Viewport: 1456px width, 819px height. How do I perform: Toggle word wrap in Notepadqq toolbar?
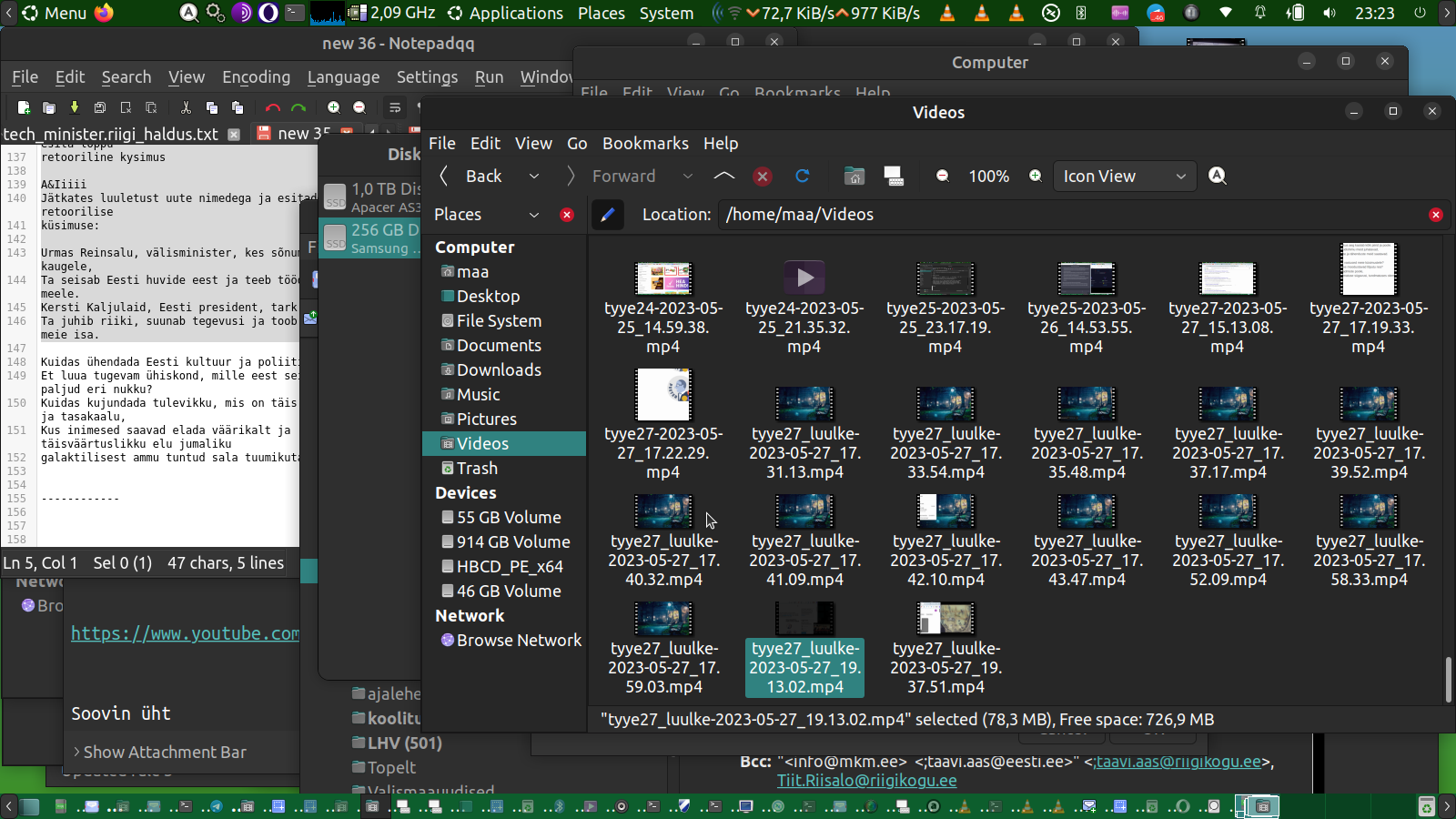pos(395,107)
